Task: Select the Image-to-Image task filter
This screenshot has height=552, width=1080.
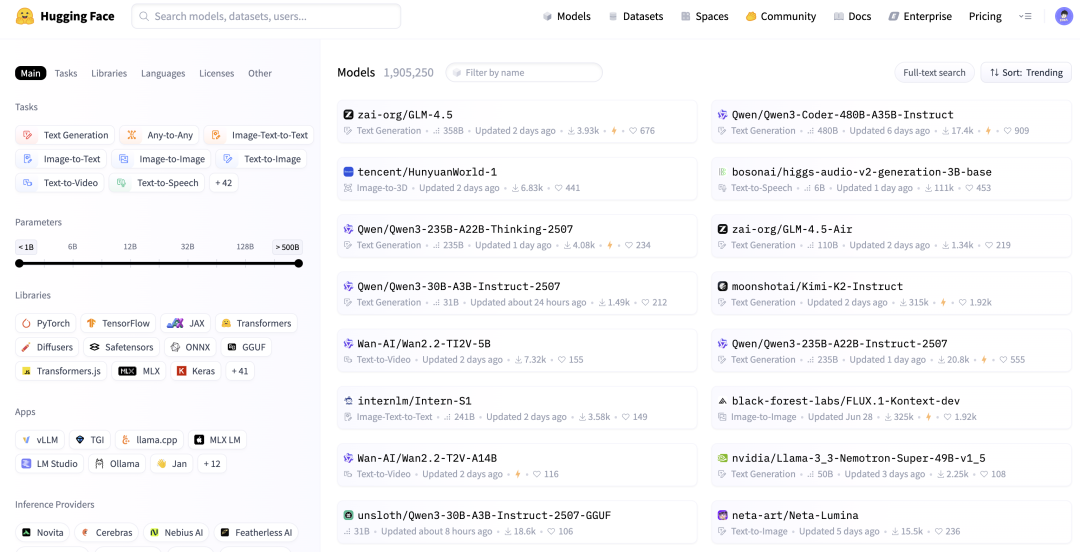Action: click(161, 159)
